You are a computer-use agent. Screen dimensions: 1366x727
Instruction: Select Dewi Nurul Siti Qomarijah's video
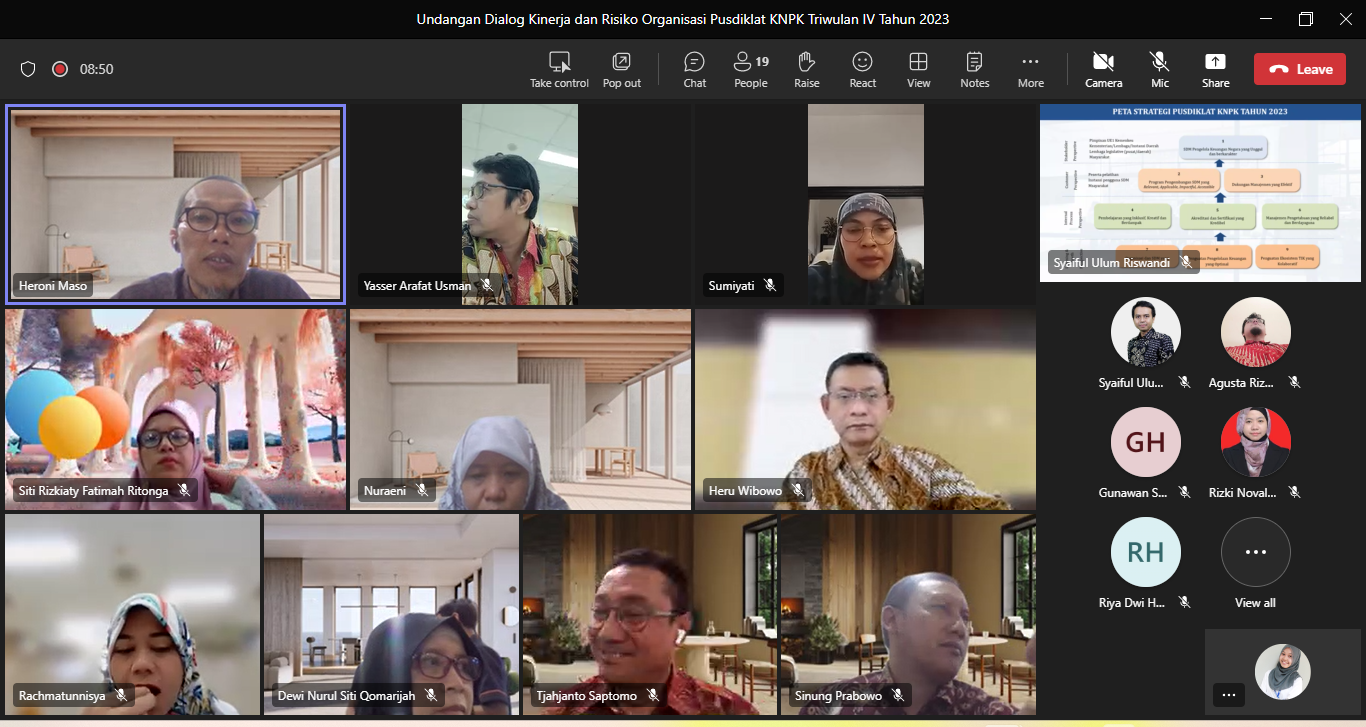(391, 614)
